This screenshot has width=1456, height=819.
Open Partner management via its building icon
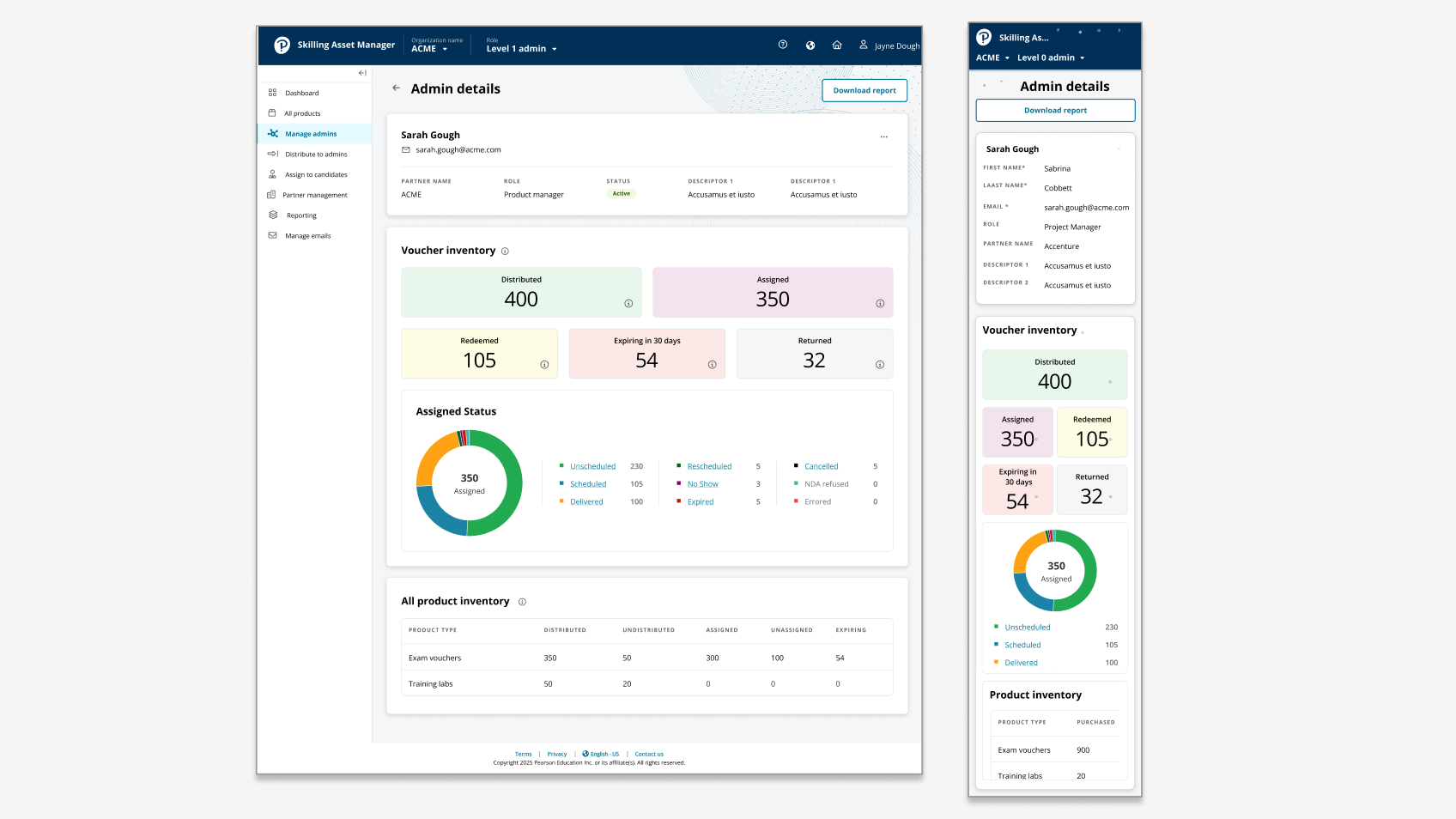point(272,195)
